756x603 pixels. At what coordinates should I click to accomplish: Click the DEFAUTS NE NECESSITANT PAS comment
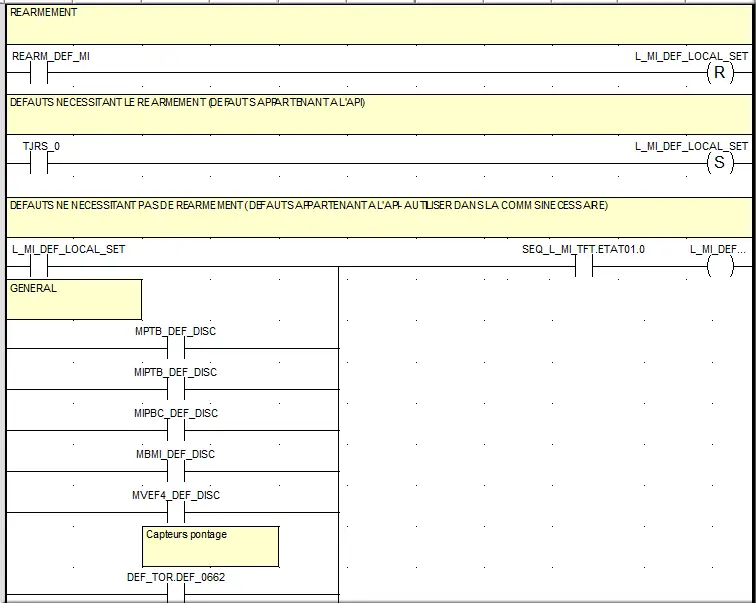tap(378, 217)
